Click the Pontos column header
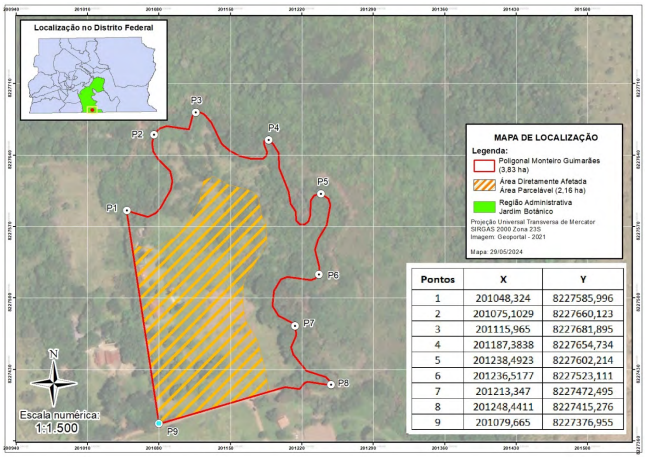Viewport: 646px width, 458px height. click(x=438, y=279)
